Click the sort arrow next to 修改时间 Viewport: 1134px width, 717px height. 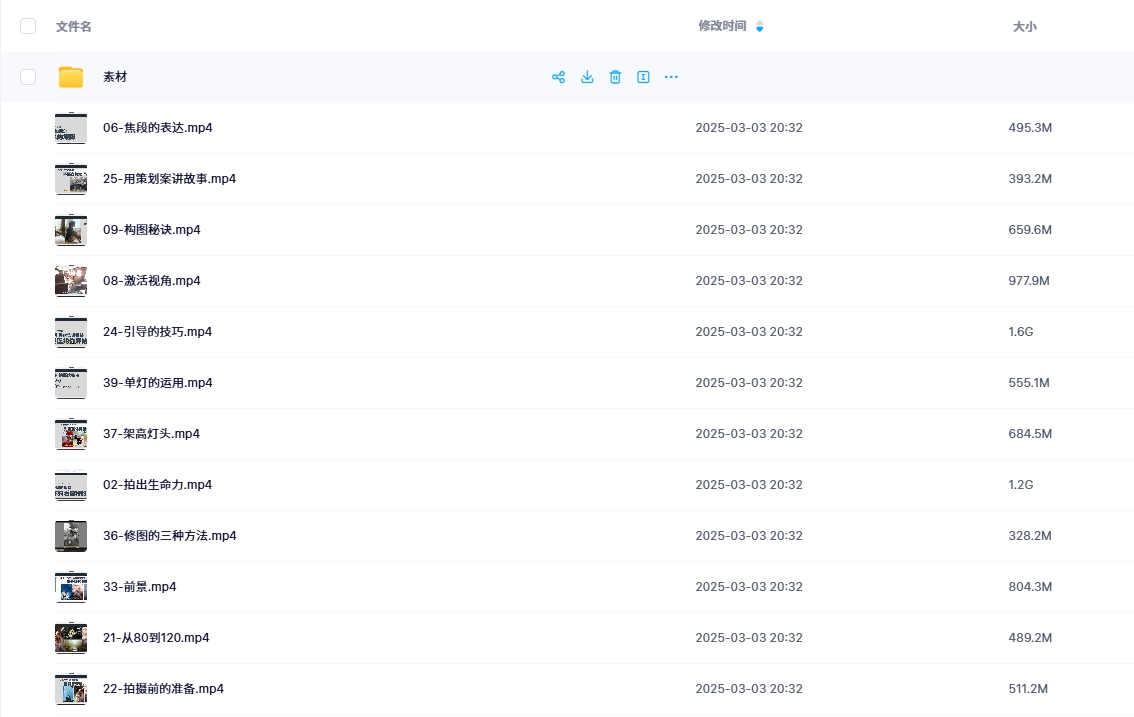tap(759, 26)
